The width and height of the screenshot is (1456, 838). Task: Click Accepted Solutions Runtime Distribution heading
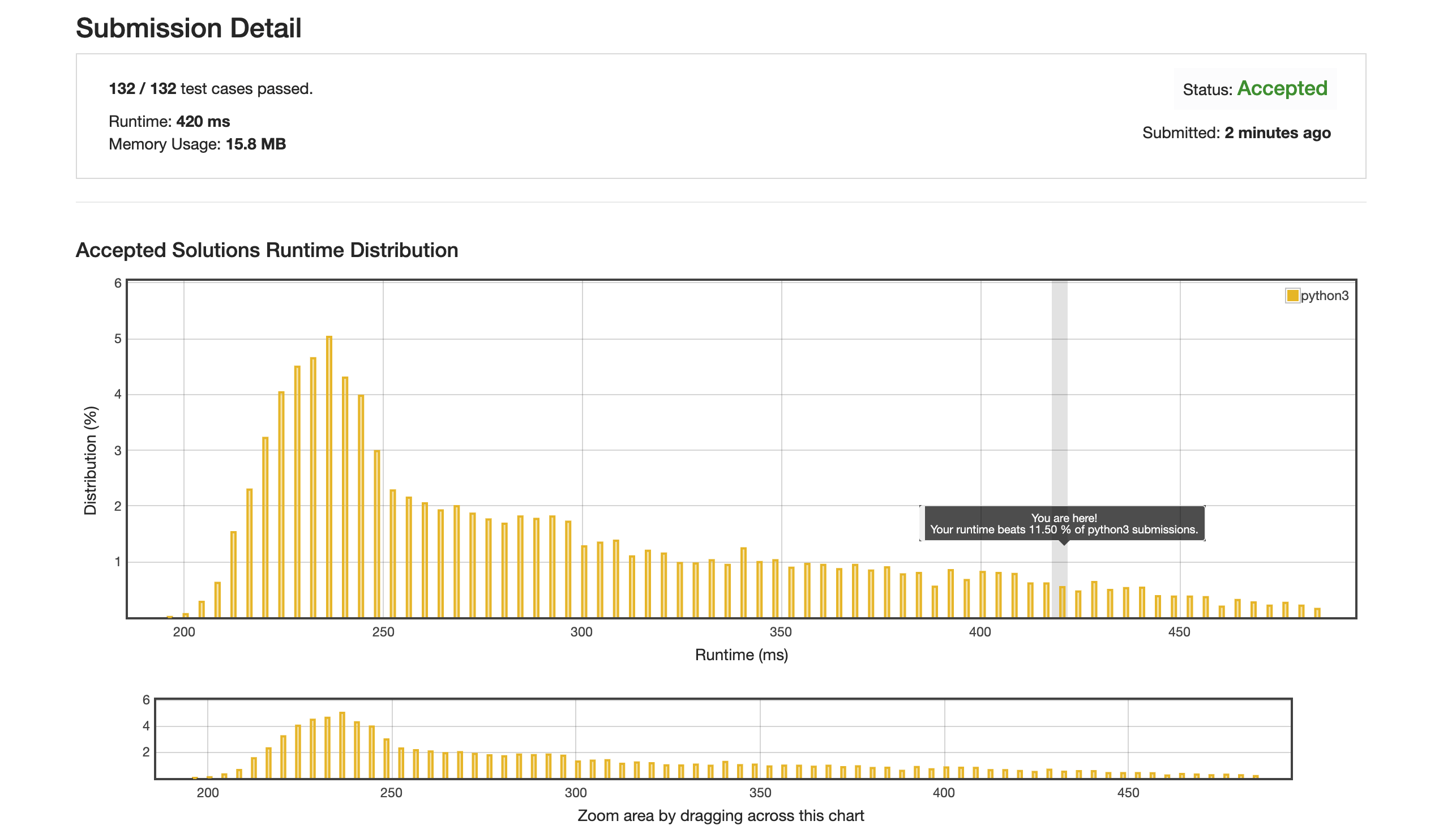tap(267, 250)
